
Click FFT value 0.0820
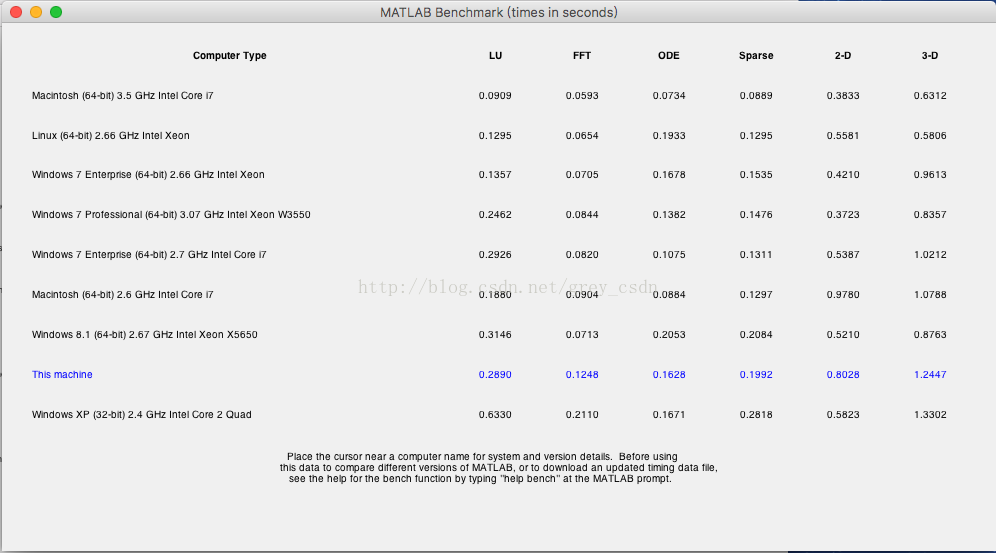pos(582,255)
